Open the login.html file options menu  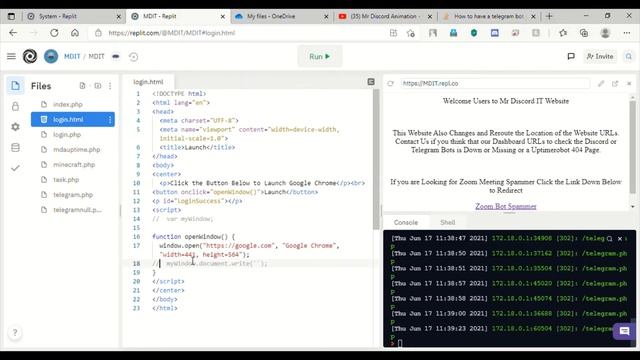click(110, 120)
